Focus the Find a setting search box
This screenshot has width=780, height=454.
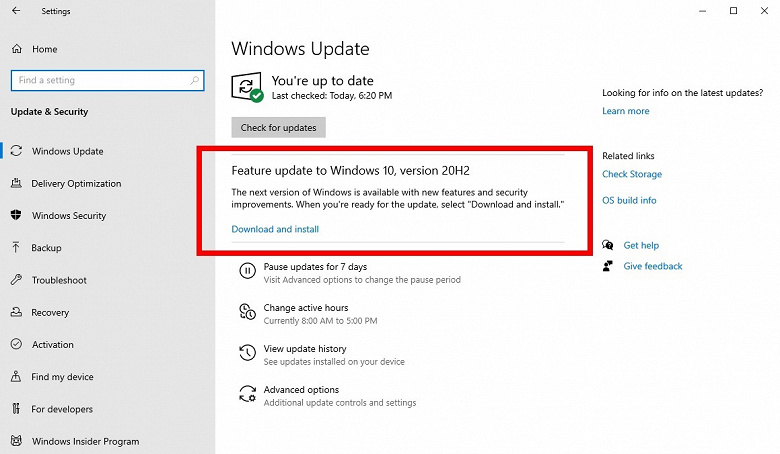[100, 80]
